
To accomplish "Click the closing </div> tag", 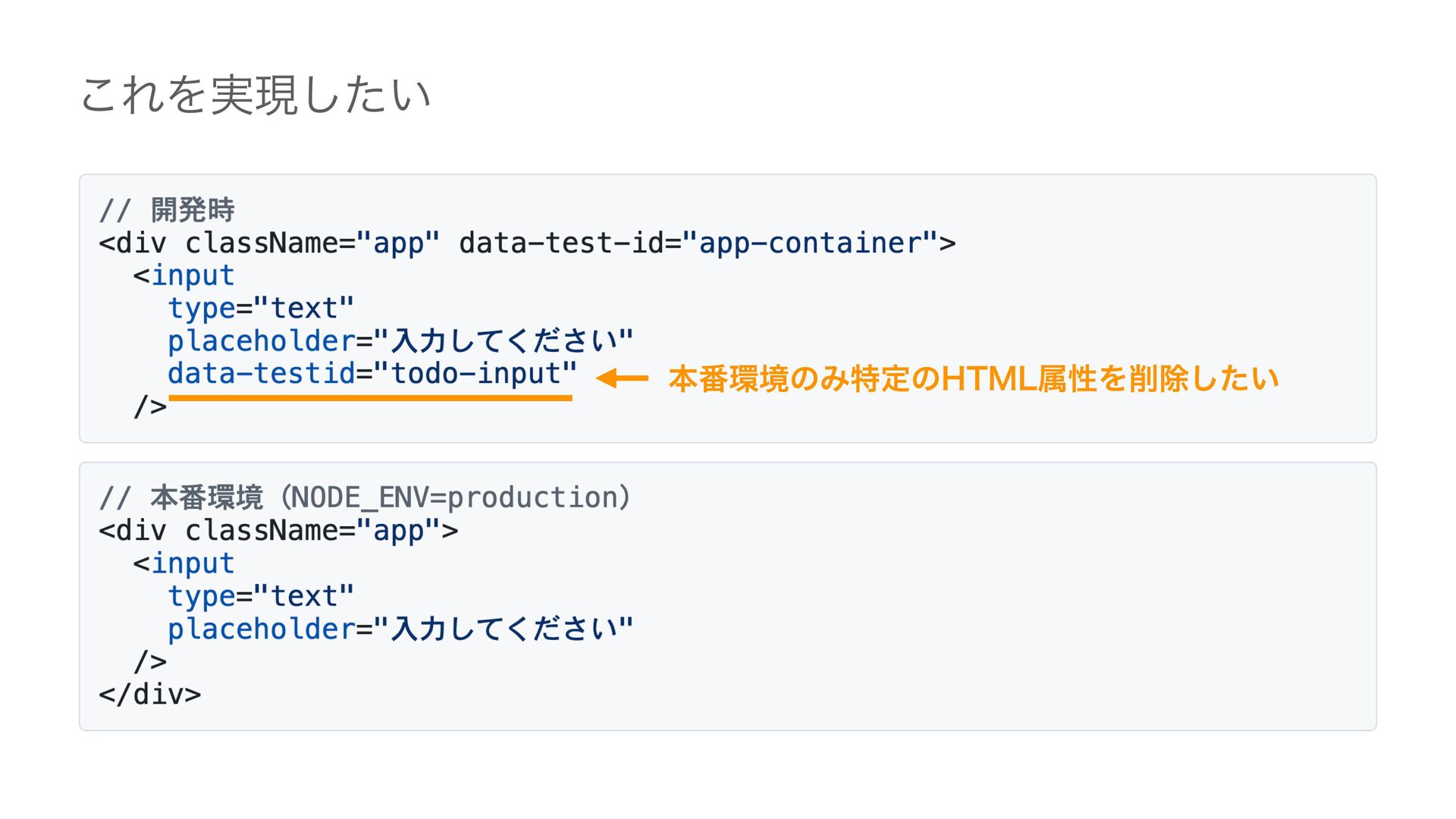I will coord(150,695).
